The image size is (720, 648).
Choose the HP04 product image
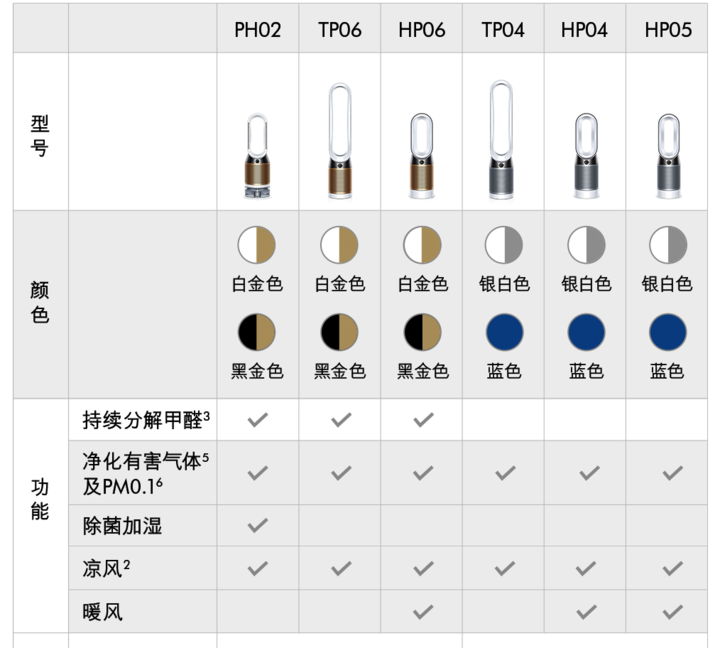click(586, 156)
